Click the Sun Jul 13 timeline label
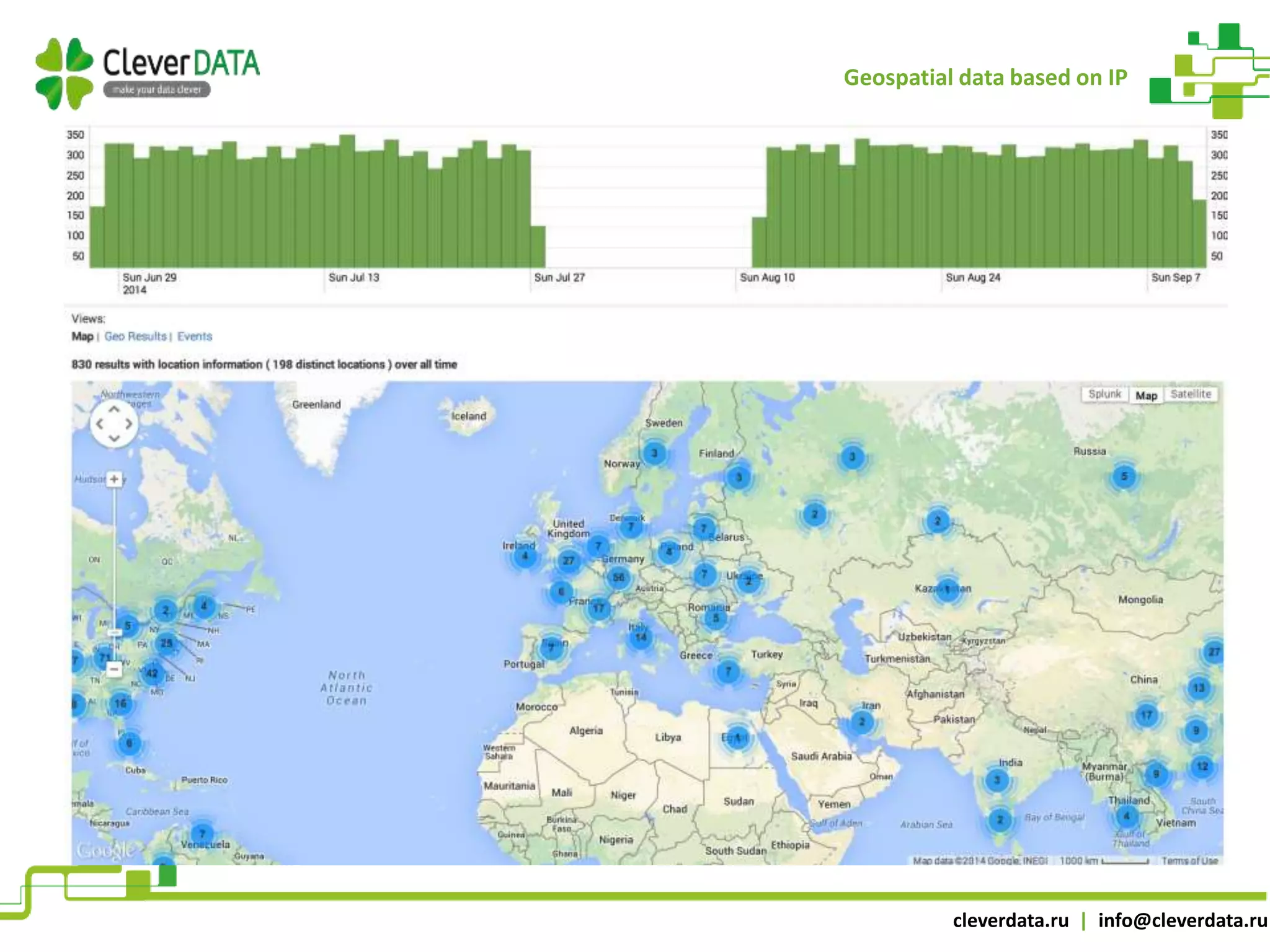This screenshot has height=952, width=1270. [x=353, y=278]
